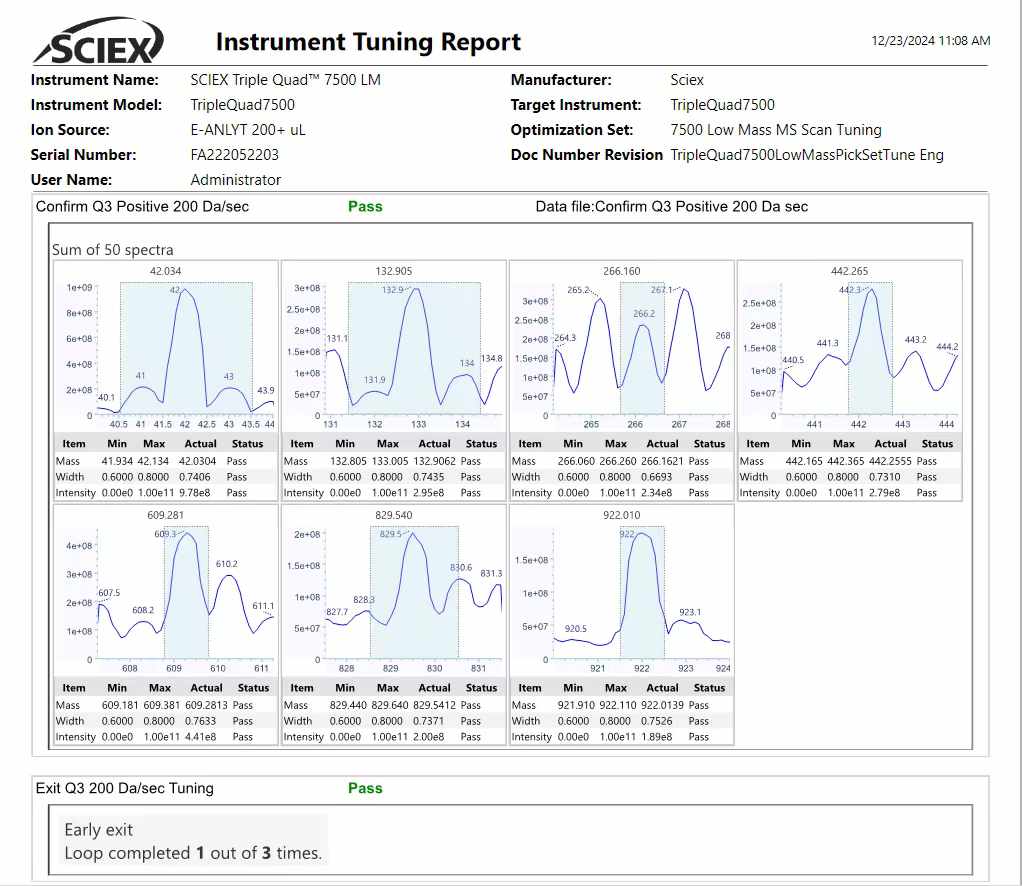This screenshot has width=1022, height=886.
Task: Click the green Pass status beside Confirm Q3
Action: 365,206
